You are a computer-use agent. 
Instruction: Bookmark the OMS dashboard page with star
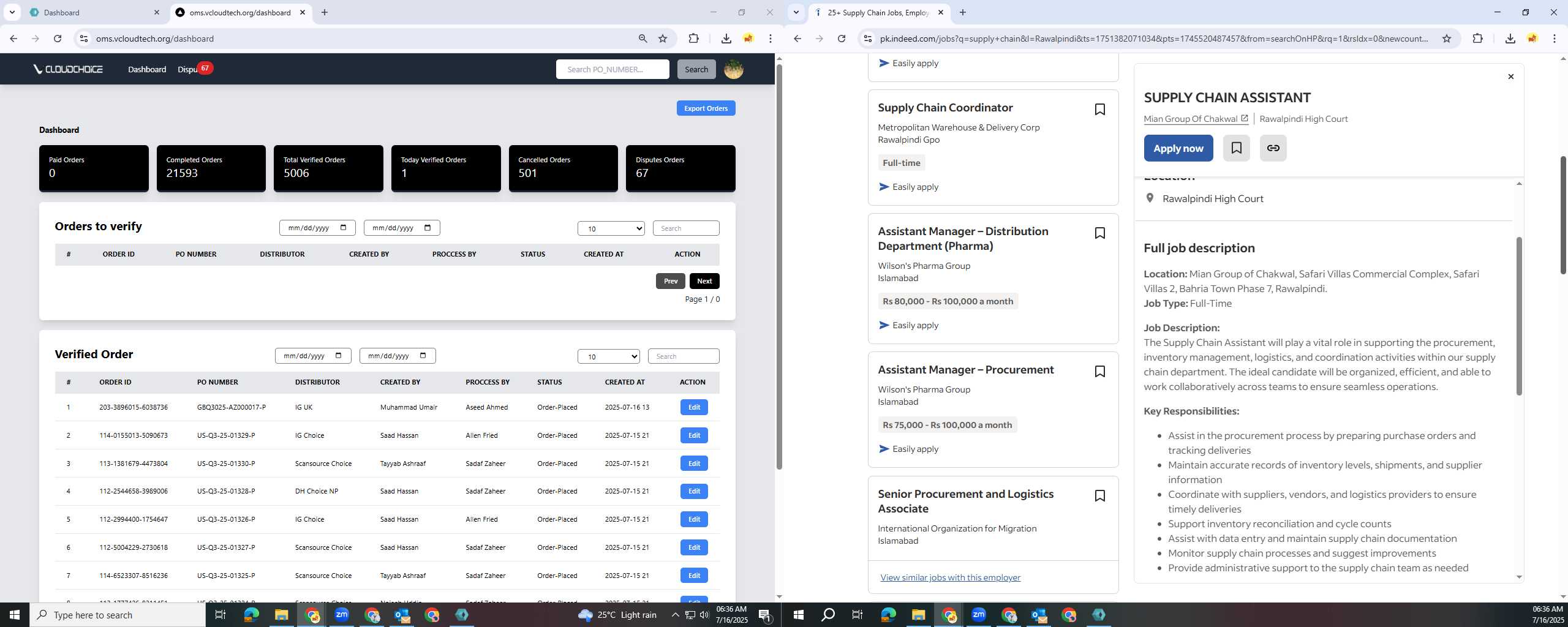pos(663,39)
